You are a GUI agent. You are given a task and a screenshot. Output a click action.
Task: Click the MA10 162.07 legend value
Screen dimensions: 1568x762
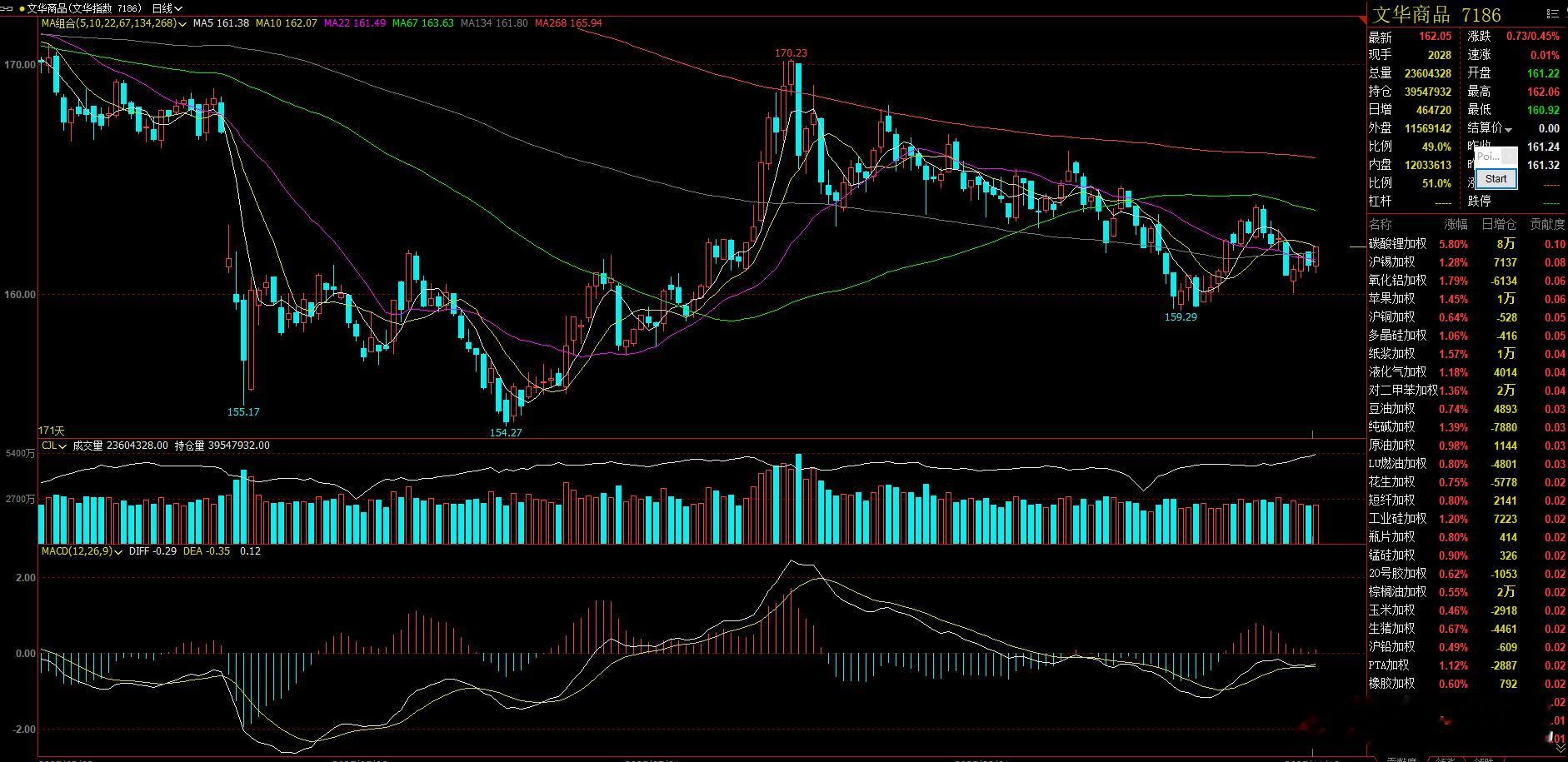[x=287, y=23]
